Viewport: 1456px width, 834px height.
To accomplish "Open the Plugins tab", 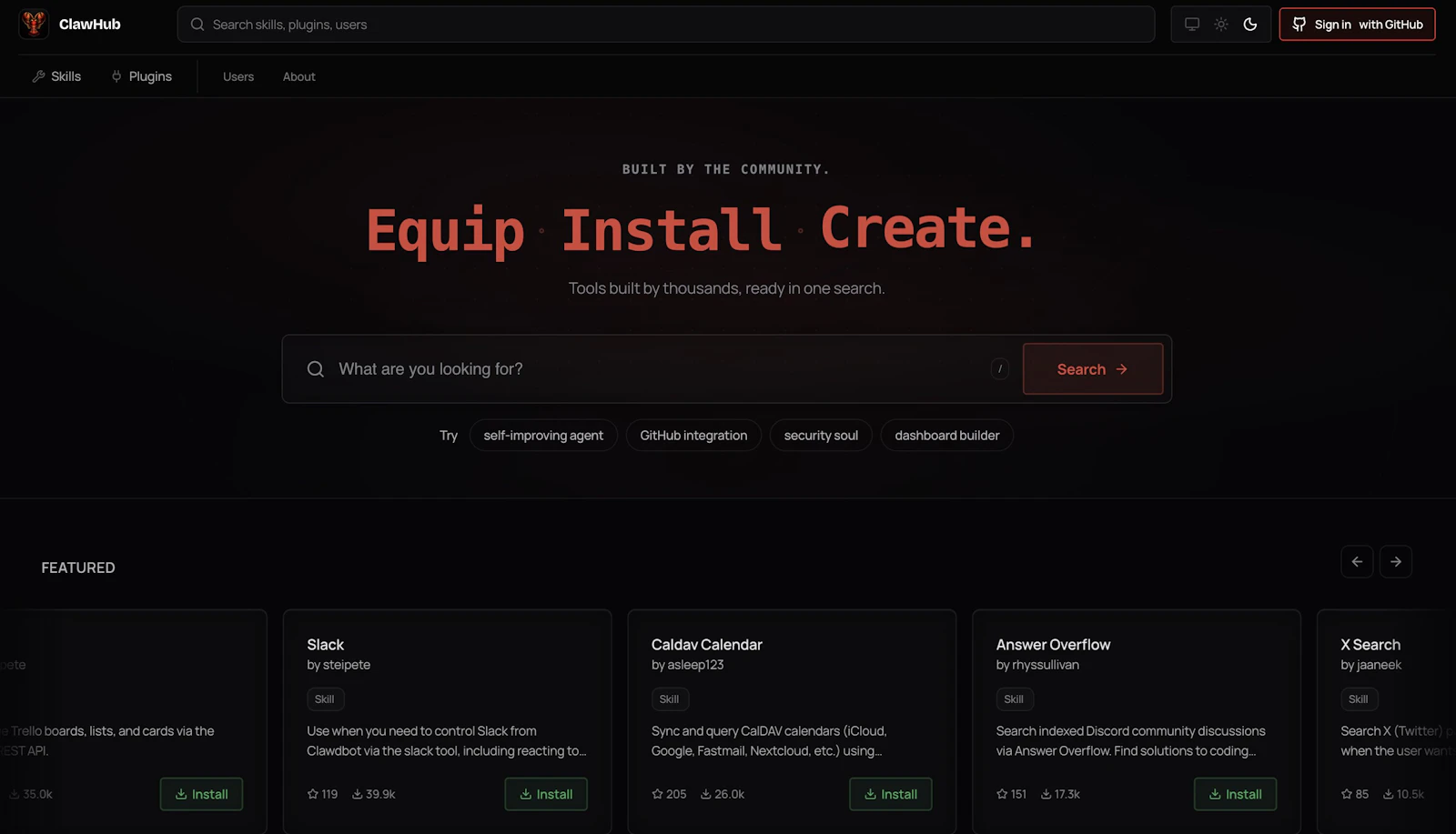I will coord(141,76).
